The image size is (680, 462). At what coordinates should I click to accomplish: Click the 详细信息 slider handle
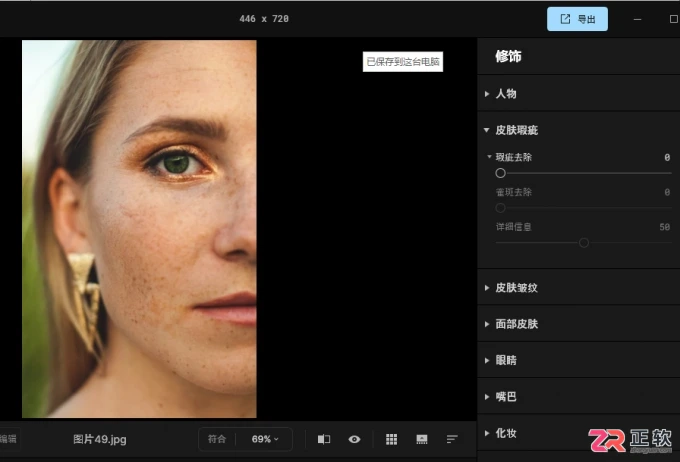584,242
